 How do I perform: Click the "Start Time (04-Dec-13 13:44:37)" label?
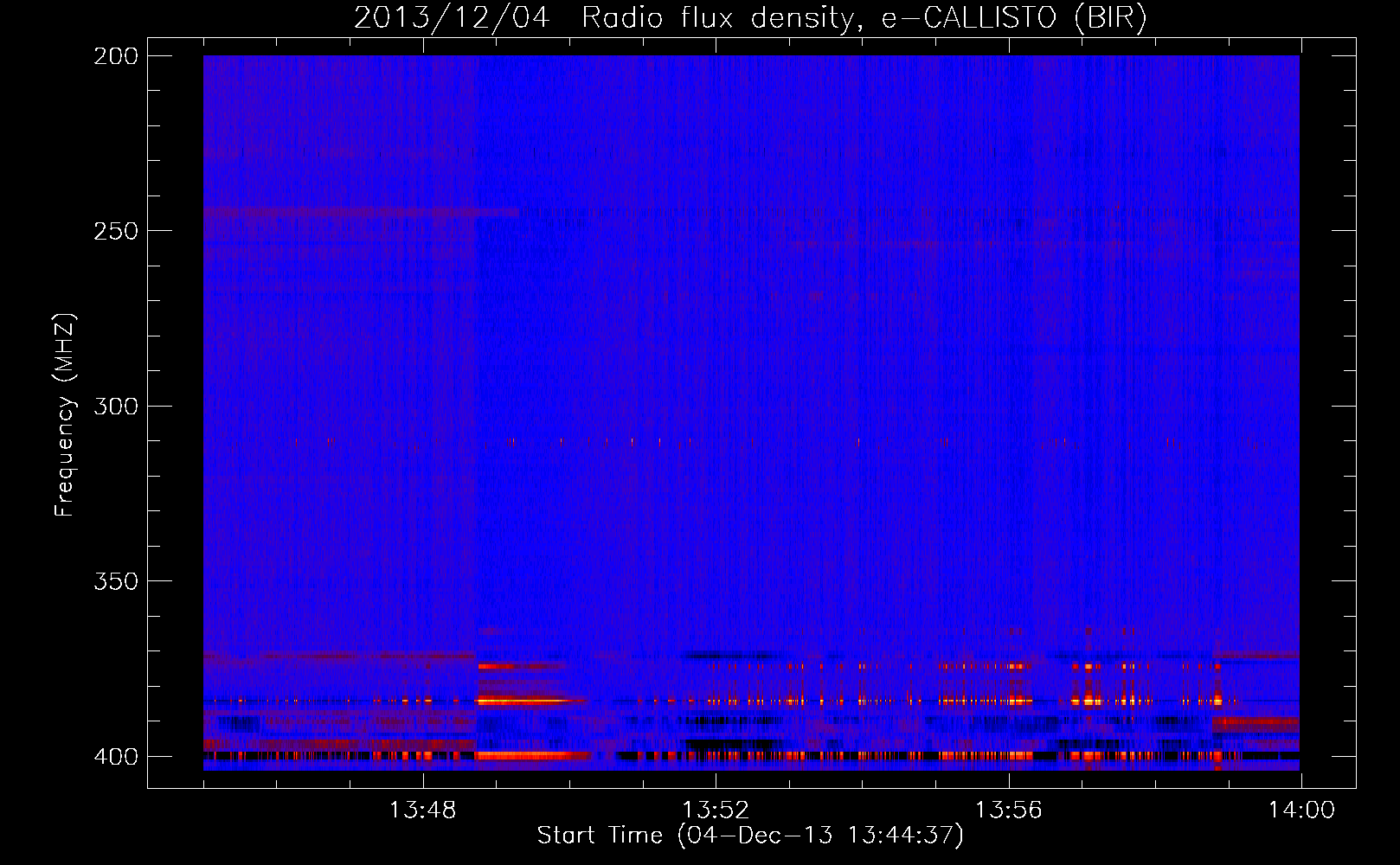tap(750, 836)
